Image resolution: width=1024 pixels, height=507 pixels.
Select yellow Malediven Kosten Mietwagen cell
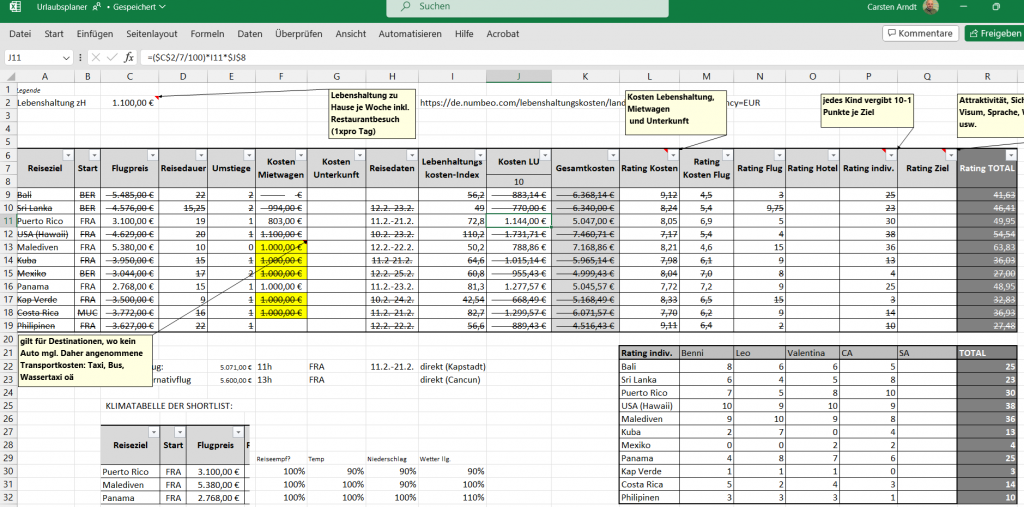coord(280,246)
